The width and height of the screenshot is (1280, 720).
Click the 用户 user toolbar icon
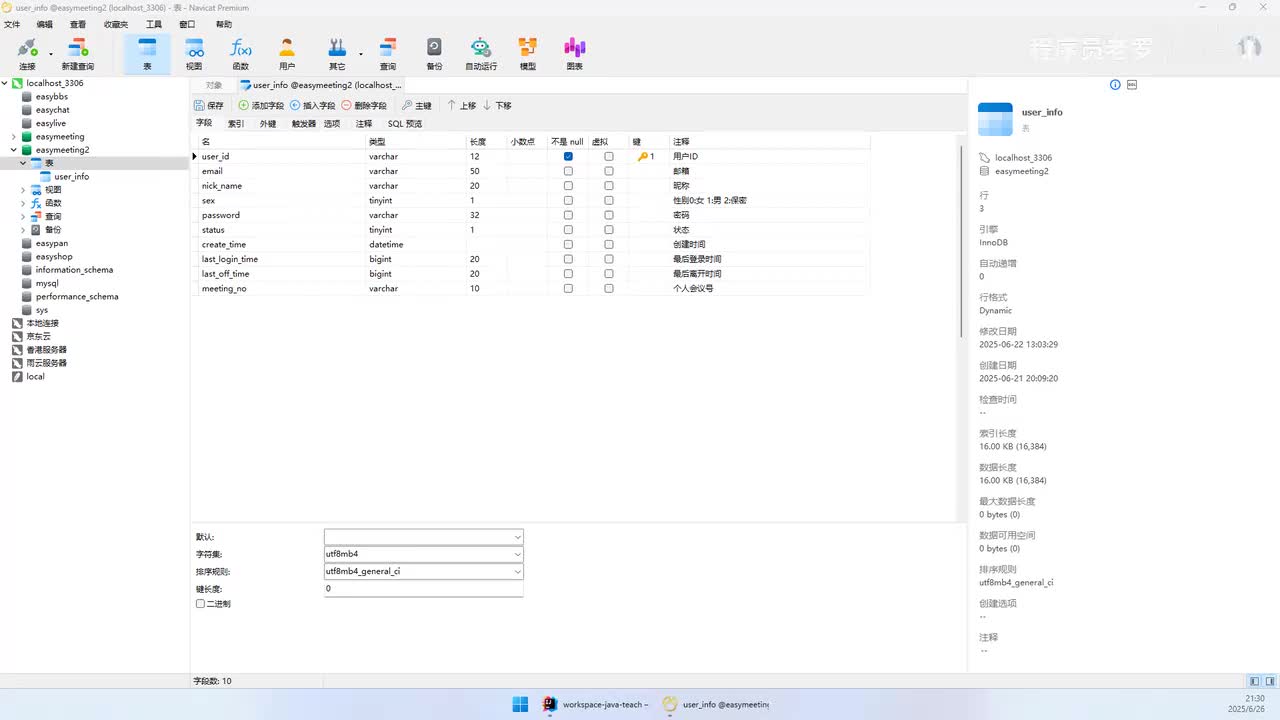(x=287, y=53)
